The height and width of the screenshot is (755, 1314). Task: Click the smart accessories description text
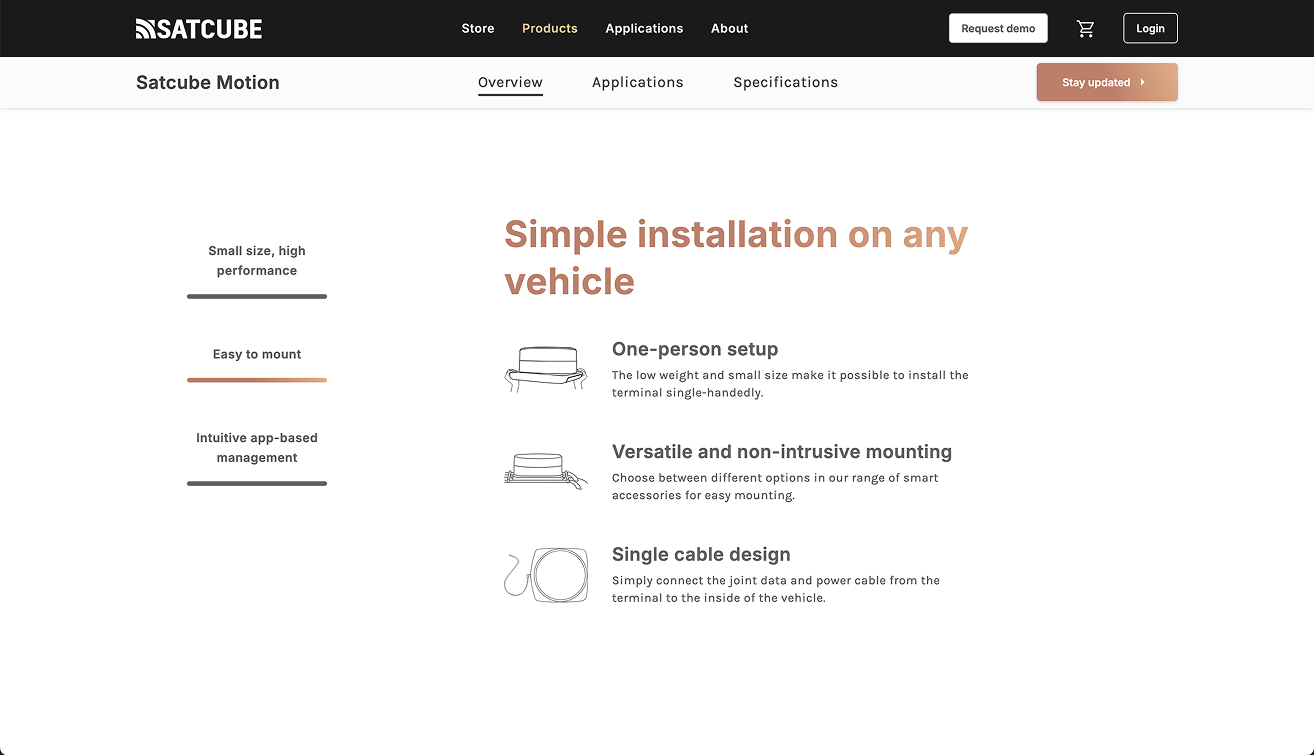pyautogui.click(x=775, y=487)
